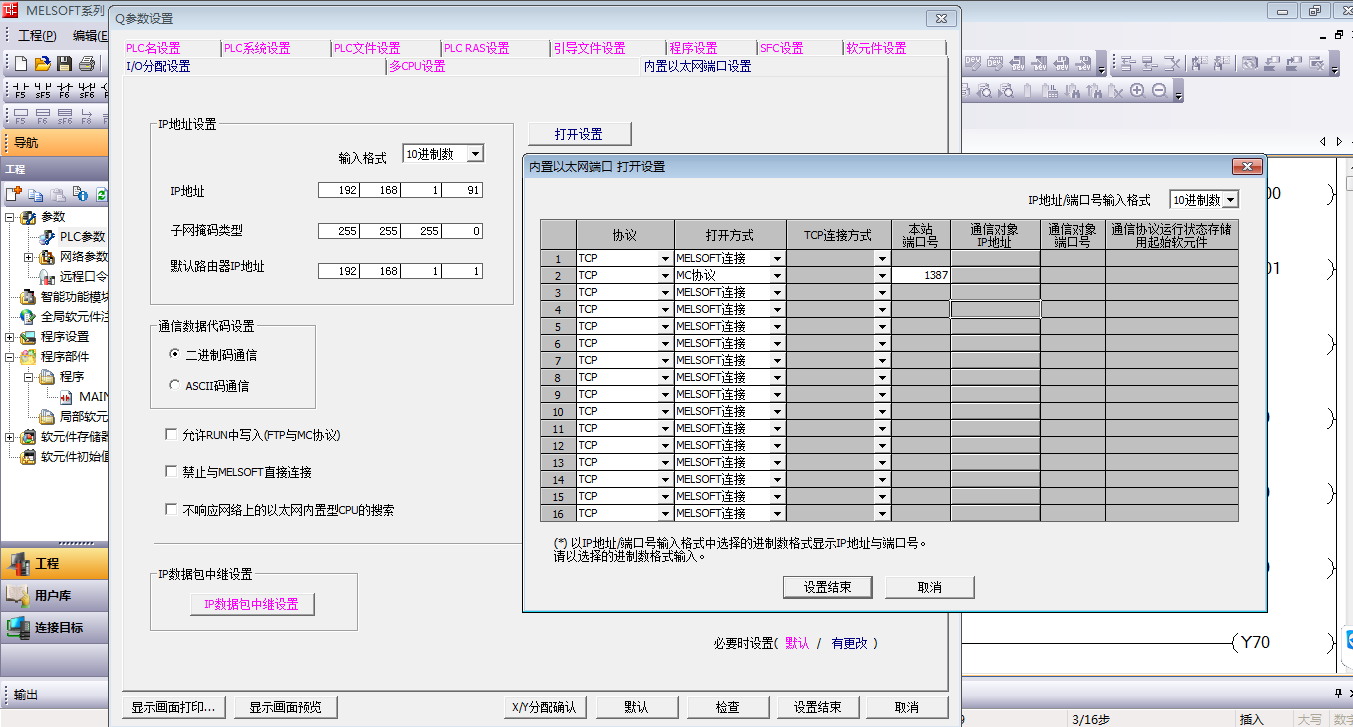
Task: Open the 工程(P) menu
Action: (37, 35)
